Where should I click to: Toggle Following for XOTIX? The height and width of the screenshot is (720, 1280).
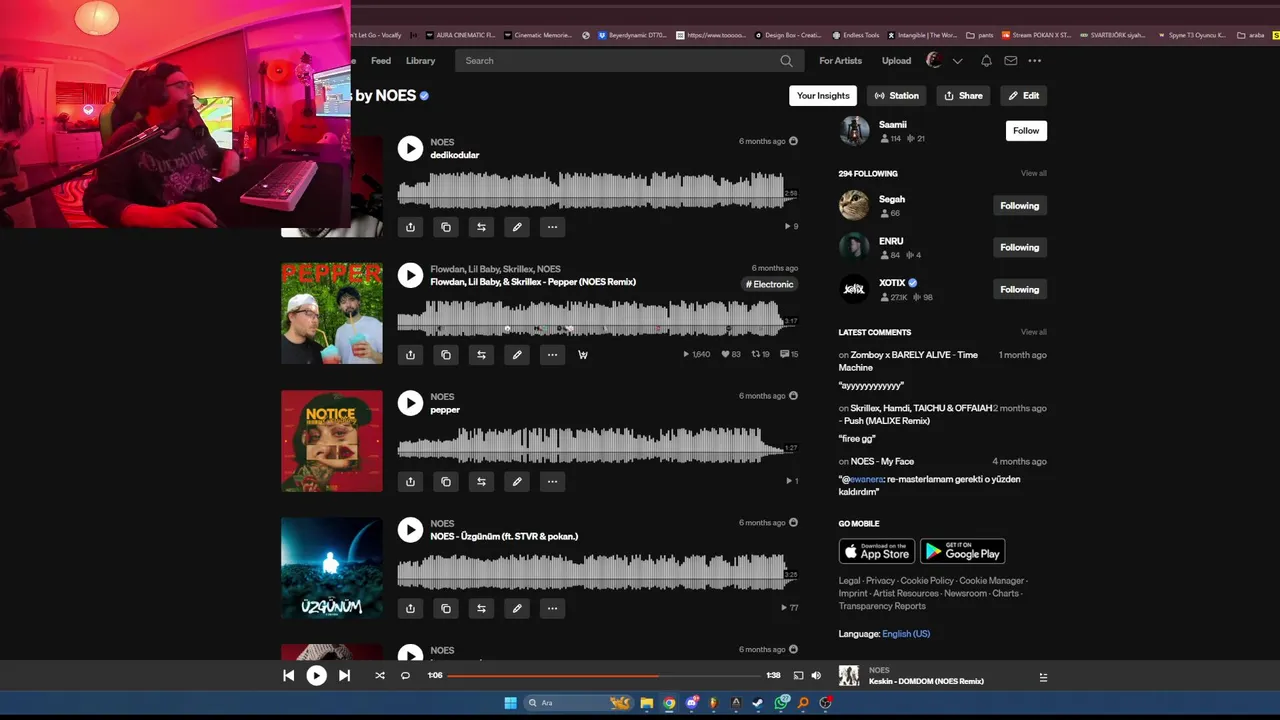(x=1019, y=290)
